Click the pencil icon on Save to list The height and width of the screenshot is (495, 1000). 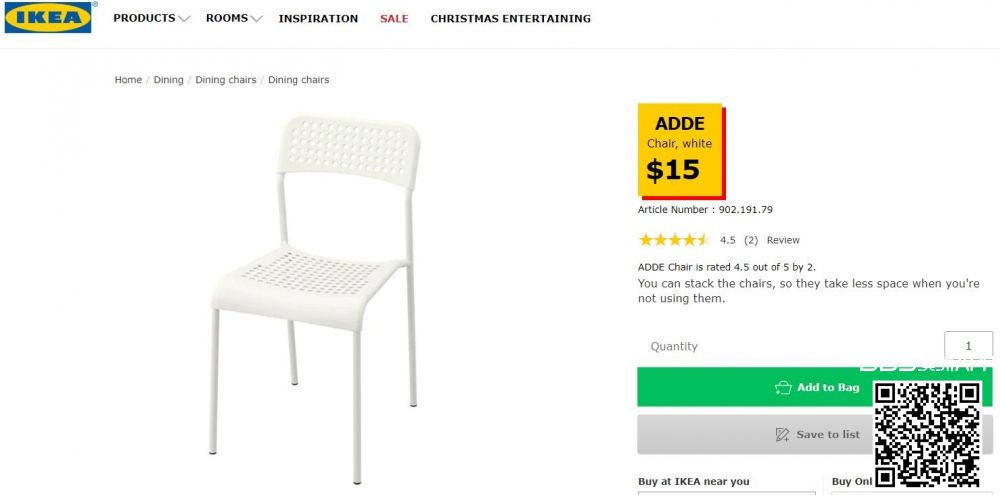coord(782,435)
